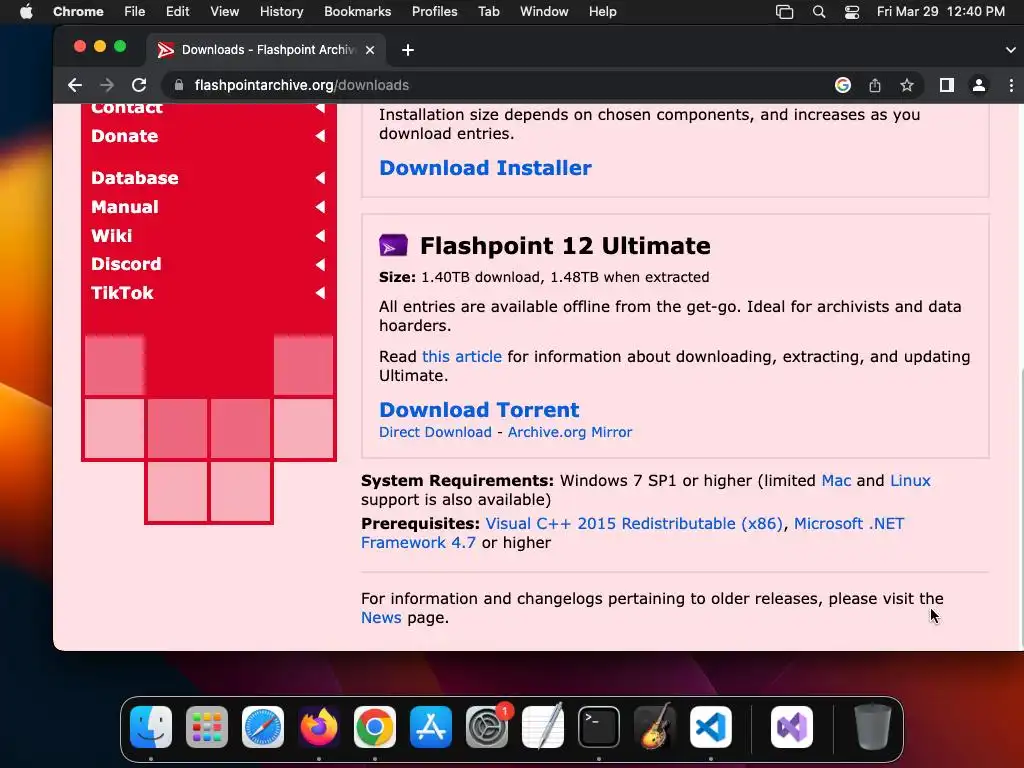Open the Chrome application menu

pyautogui.click(x=78, y=12)
